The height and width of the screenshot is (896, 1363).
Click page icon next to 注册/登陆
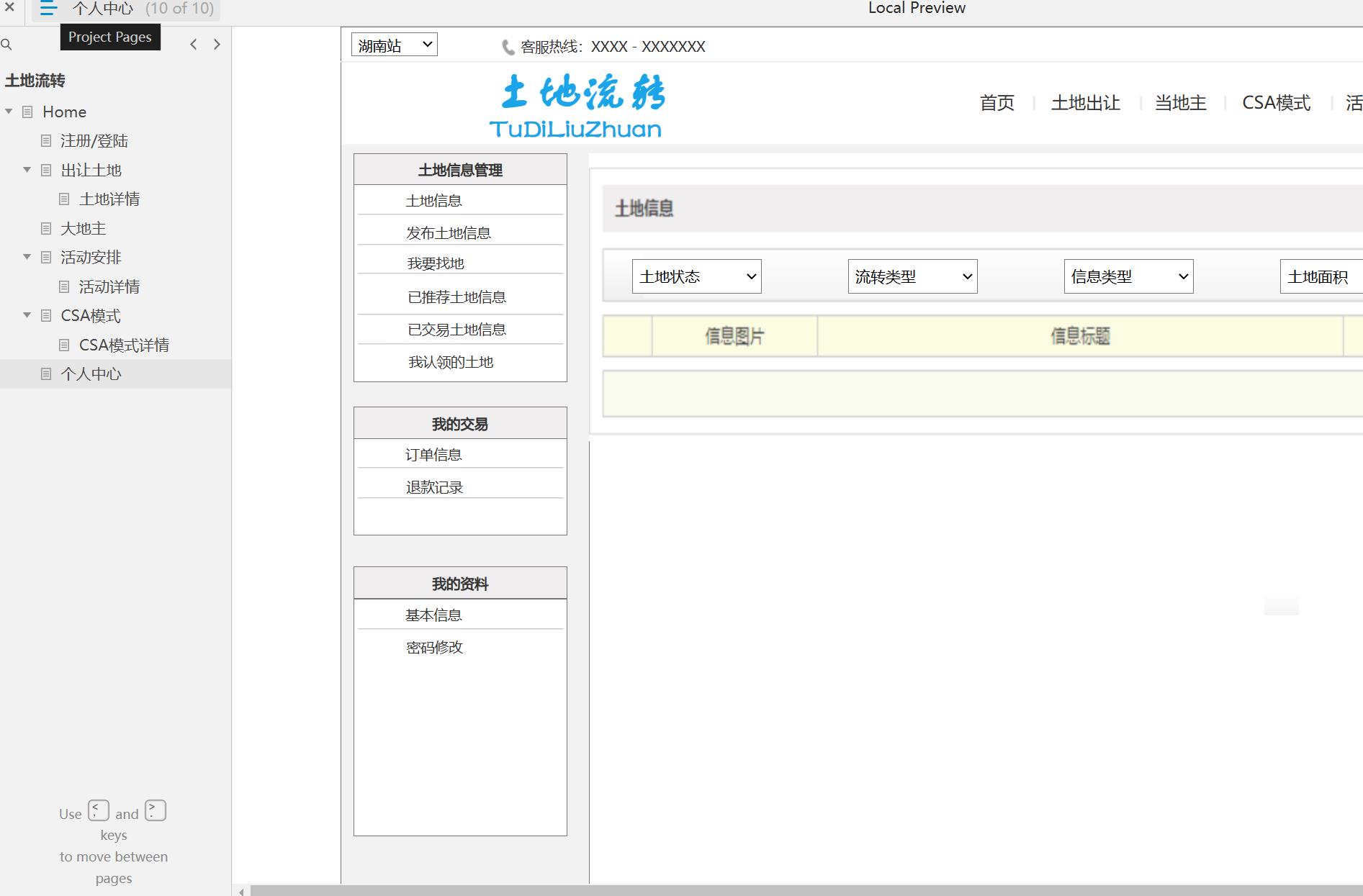46,141
